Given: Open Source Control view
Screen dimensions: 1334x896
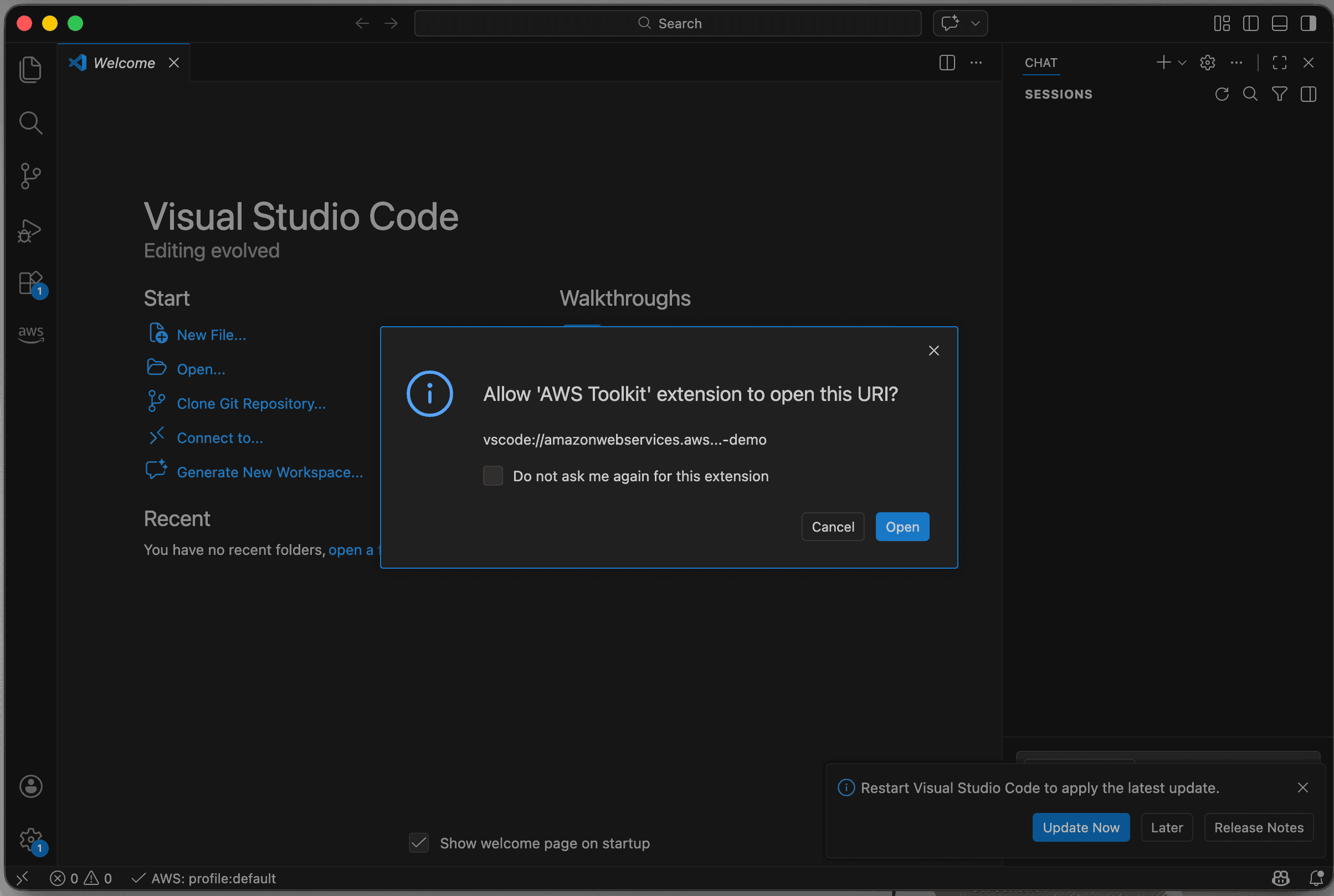Looking at the screenshot, I should pyautogui.click(x=31, y=176).
